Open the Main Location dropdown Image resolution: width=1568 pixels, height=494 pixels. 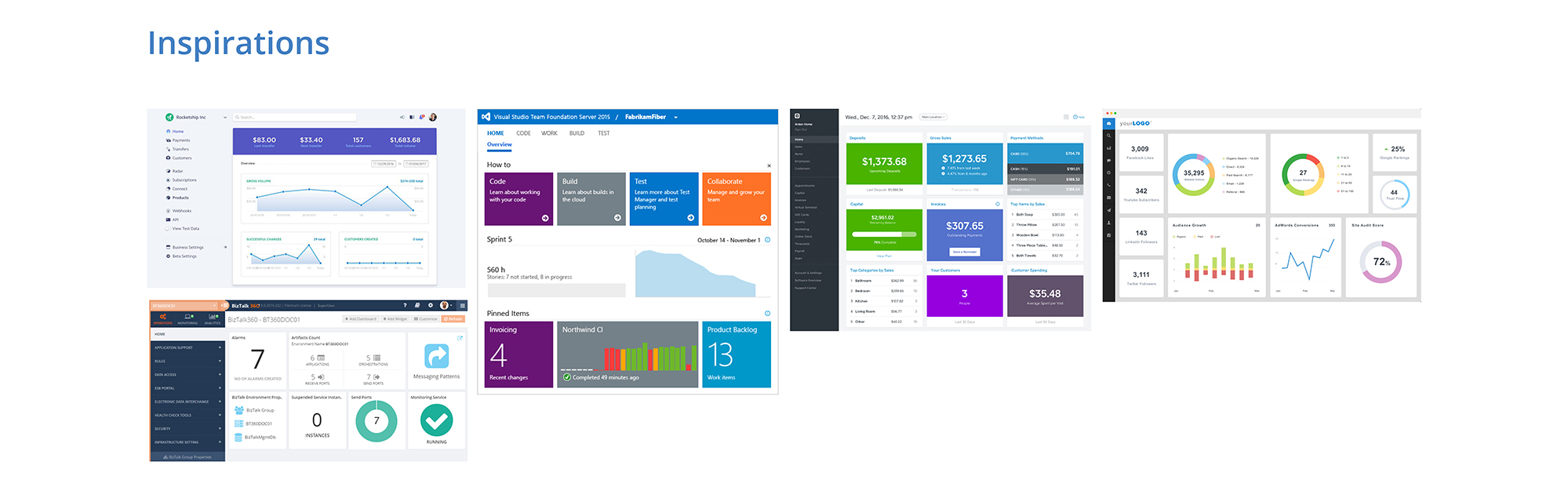point(933,117)
